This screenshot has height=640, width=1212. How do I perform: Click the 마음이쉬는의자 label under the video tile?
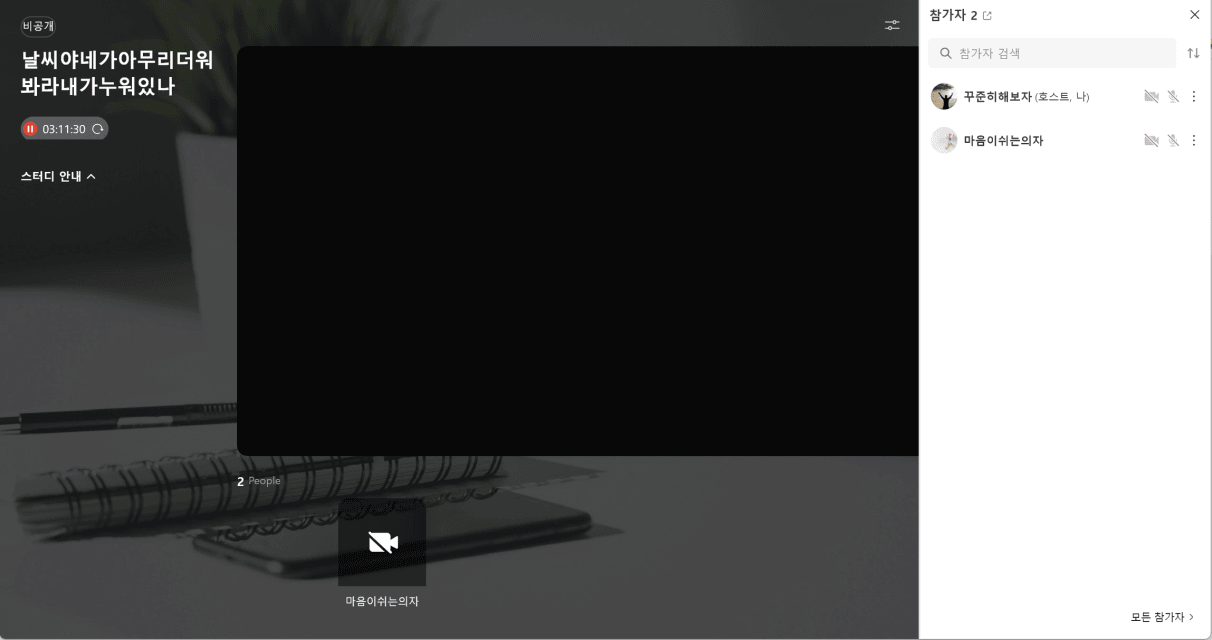[382, 601]
